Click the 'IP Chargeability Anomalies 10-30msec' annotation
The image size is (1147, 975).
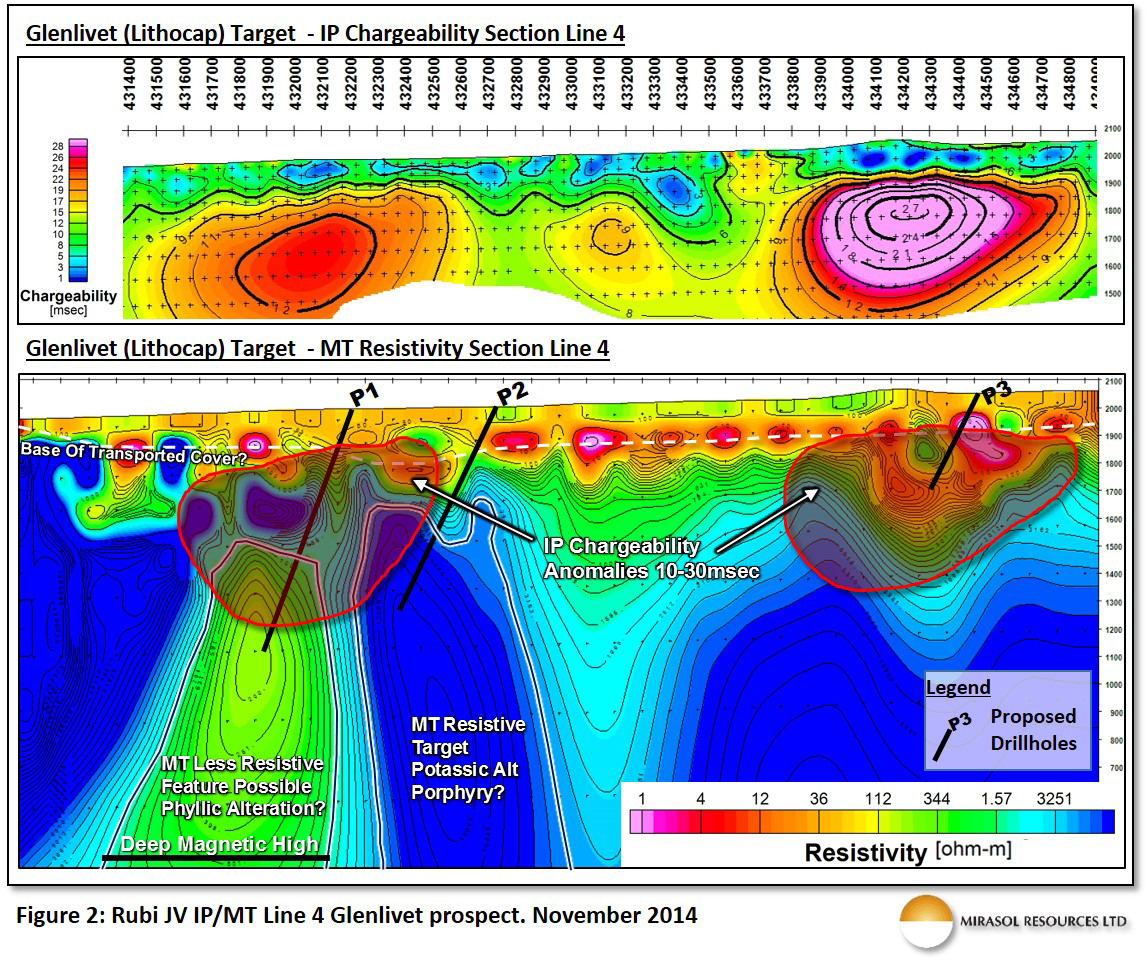[651, 558]
